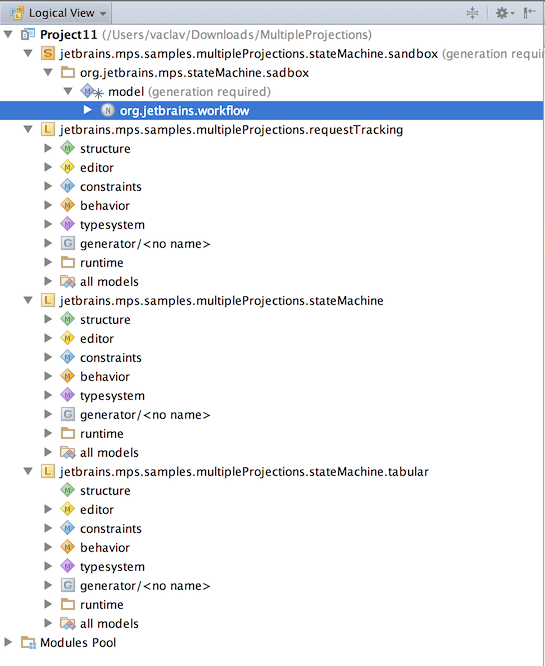Expand editor under requestTracking language
545x666 pixels.
pos(48,167)
